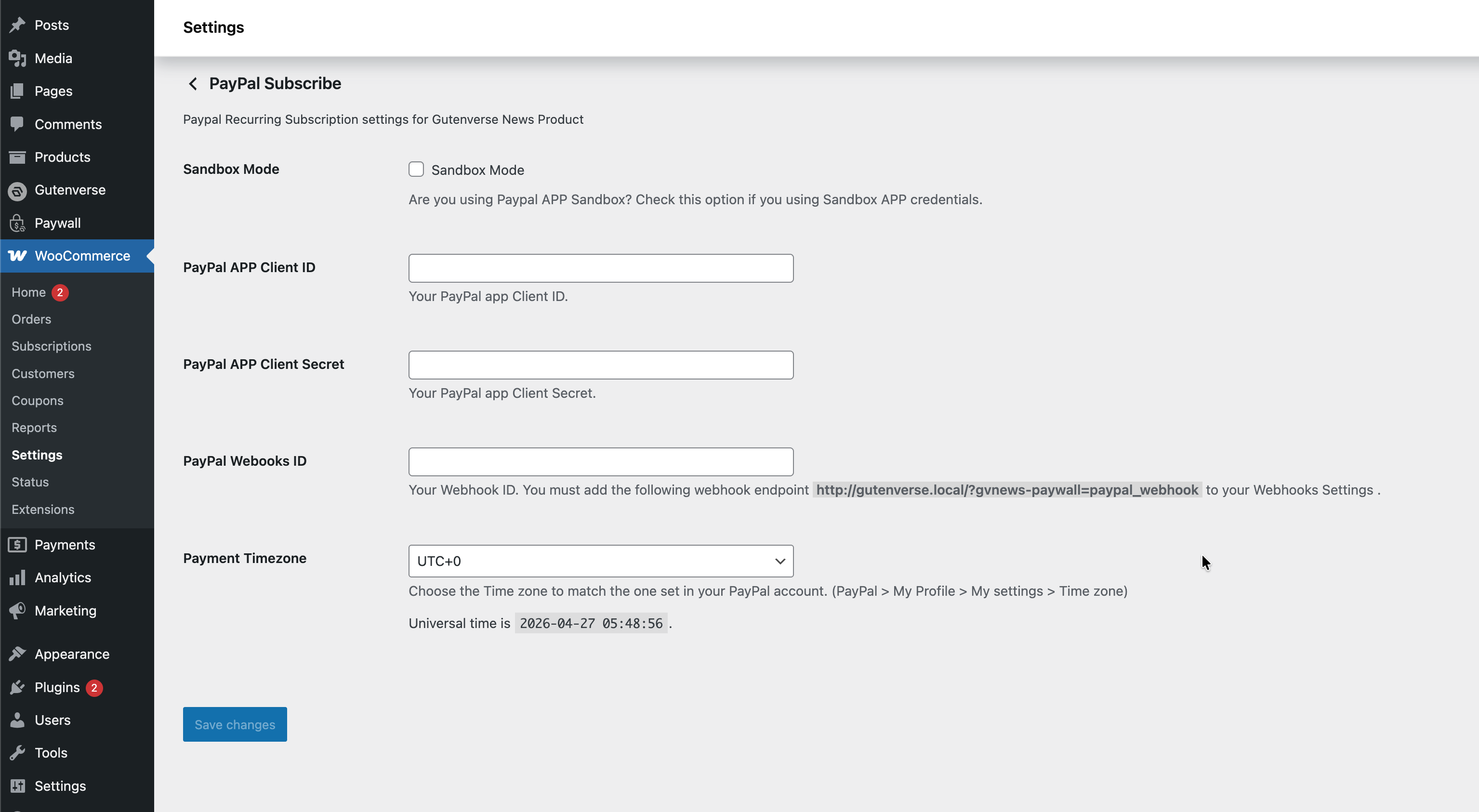Click the Gutenverse logo icon

pos(17,191)
